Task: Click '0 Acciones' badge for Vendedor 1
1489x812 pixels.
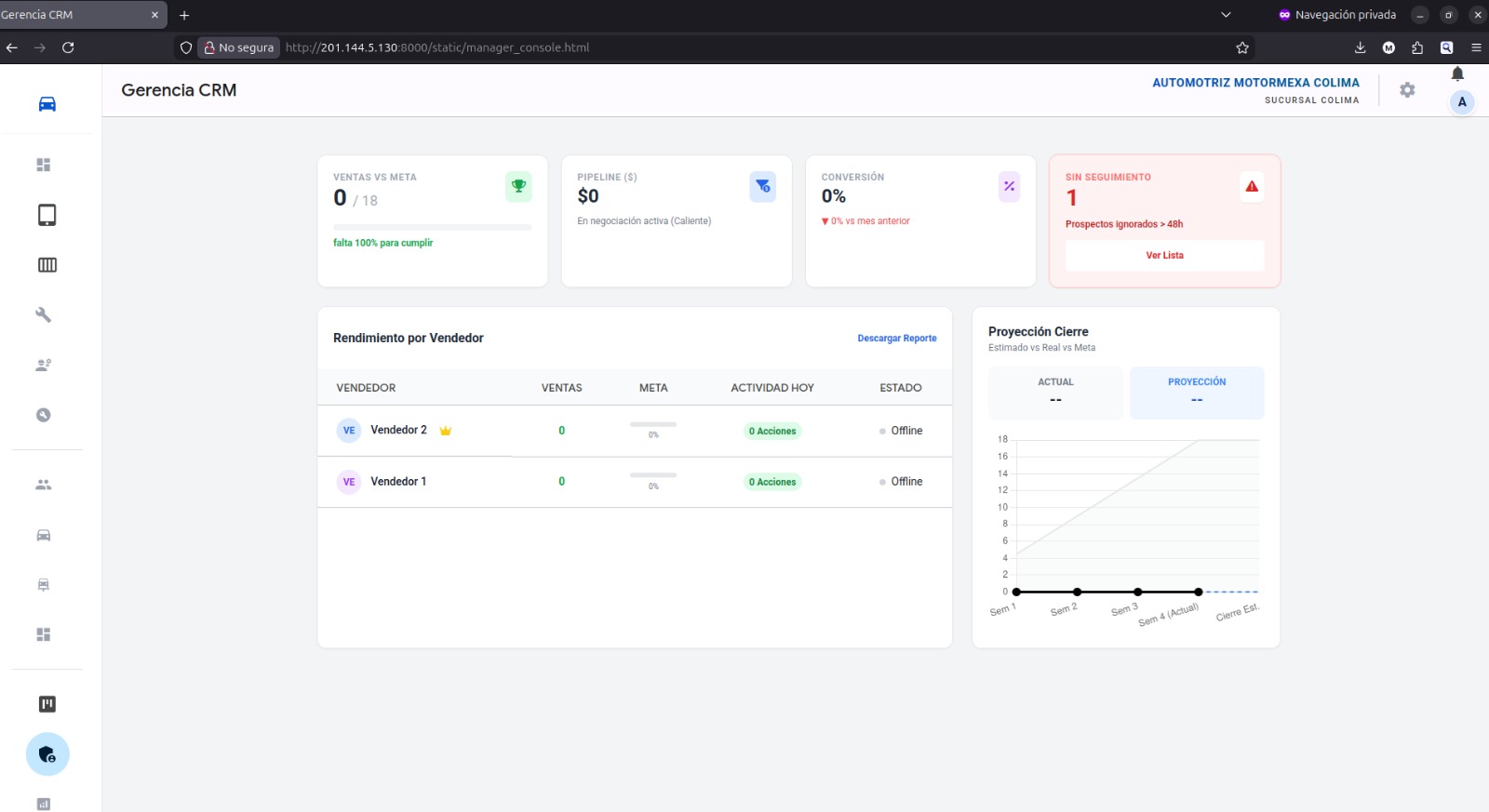Action: pyautogui.click(x=772, y=482)
